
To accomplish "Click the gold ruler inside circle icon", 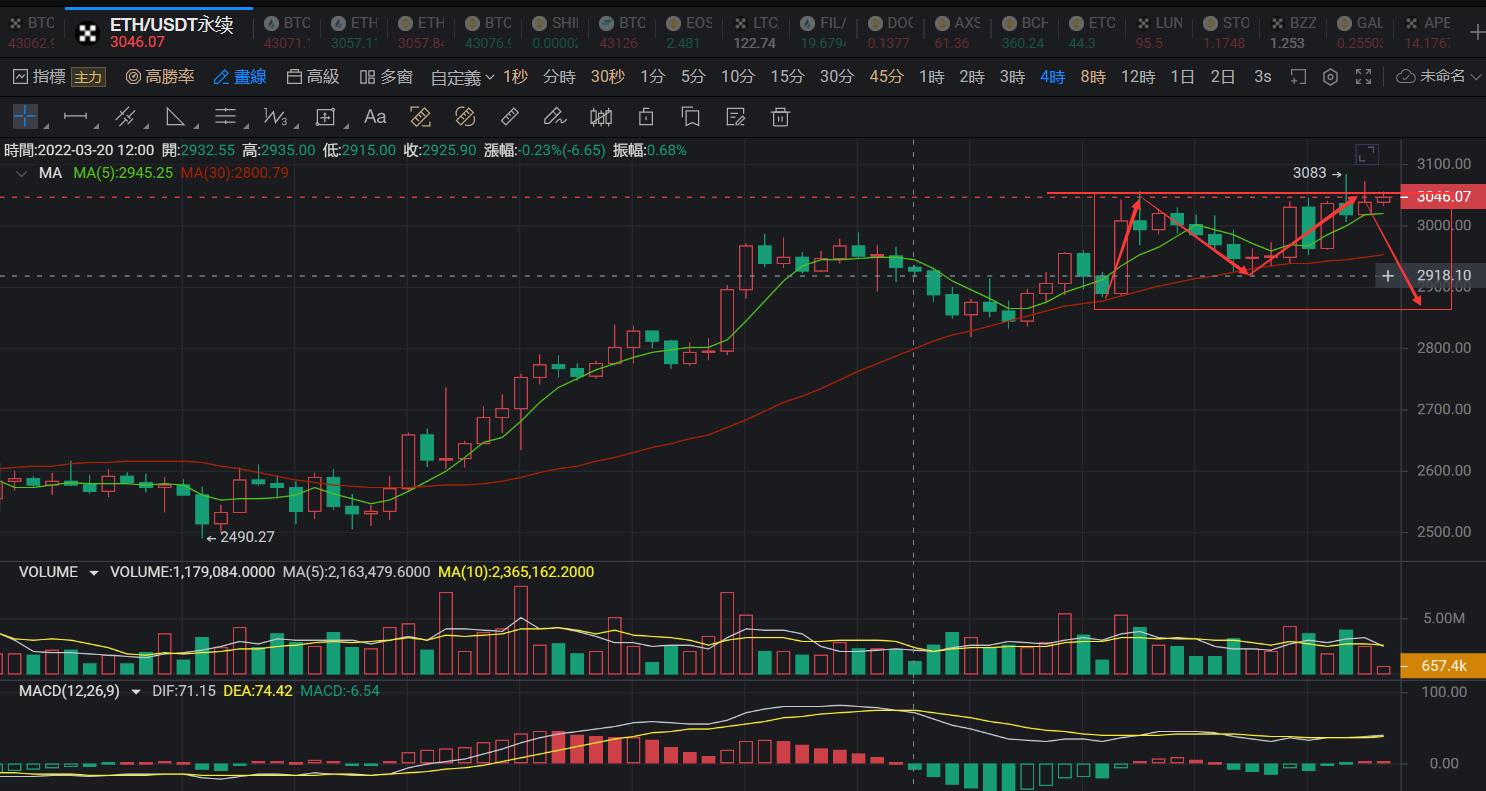I will (464, 117).
